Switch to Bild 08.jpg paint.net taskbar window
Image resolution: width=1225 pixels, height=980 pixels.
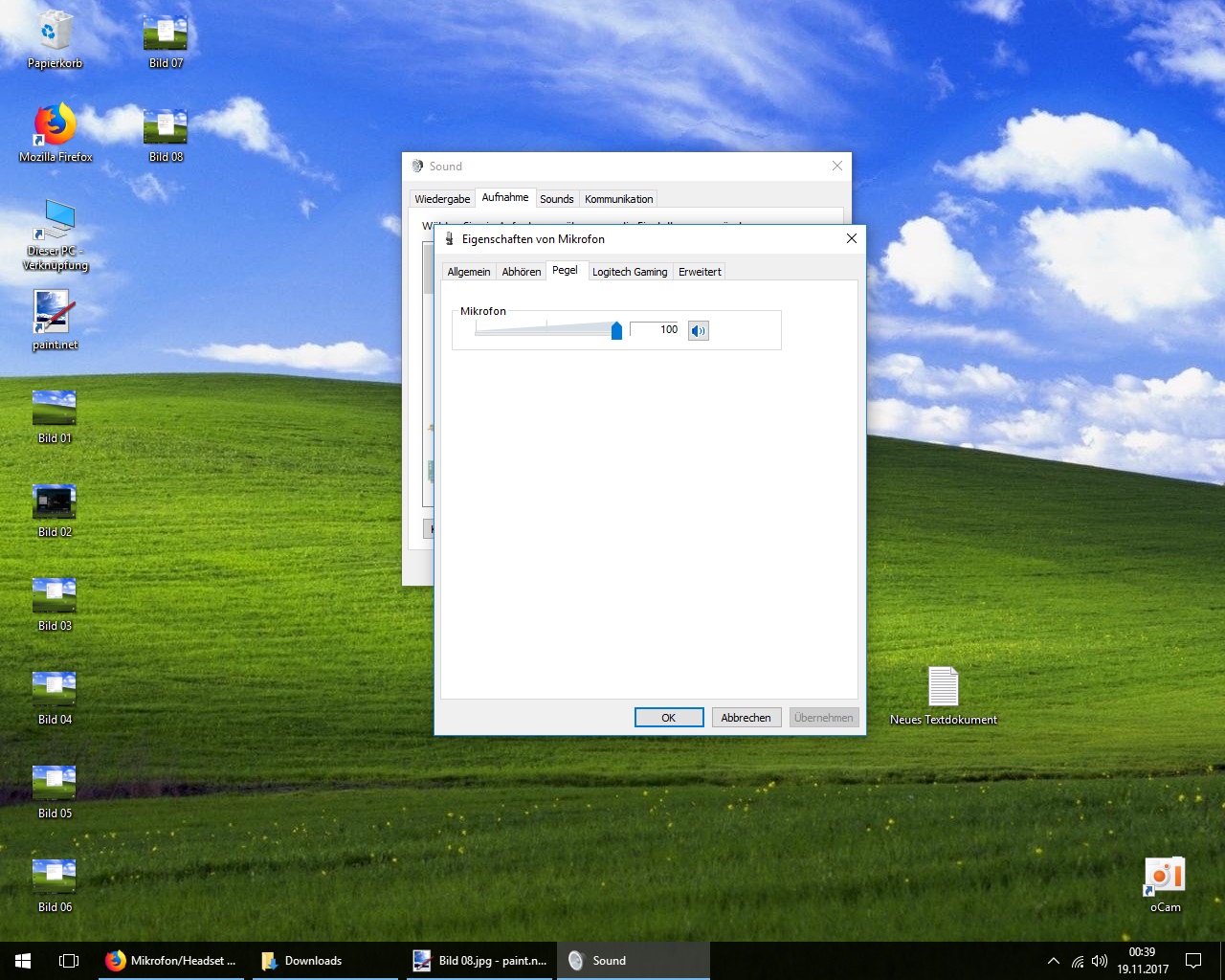tap(479, 961)
